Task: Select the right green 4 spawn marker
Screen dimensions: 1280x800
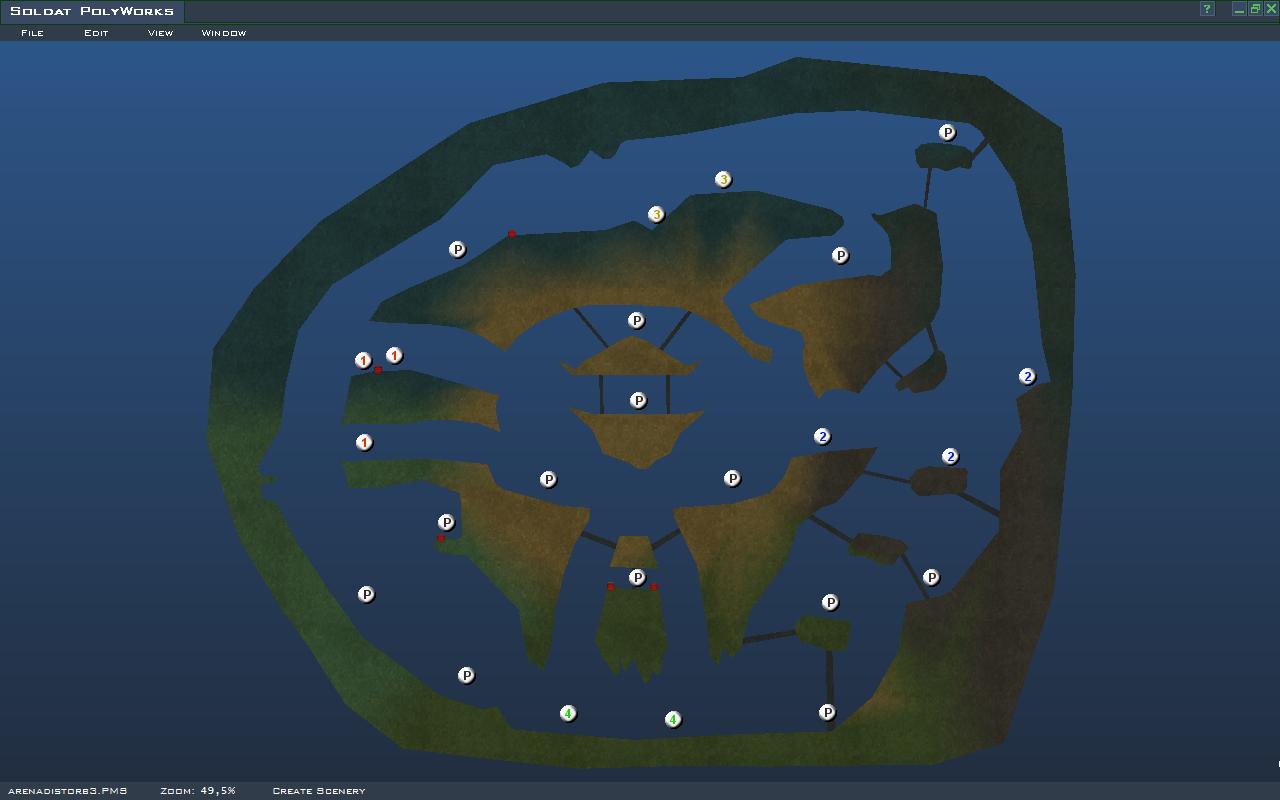Action: [673, 720]
